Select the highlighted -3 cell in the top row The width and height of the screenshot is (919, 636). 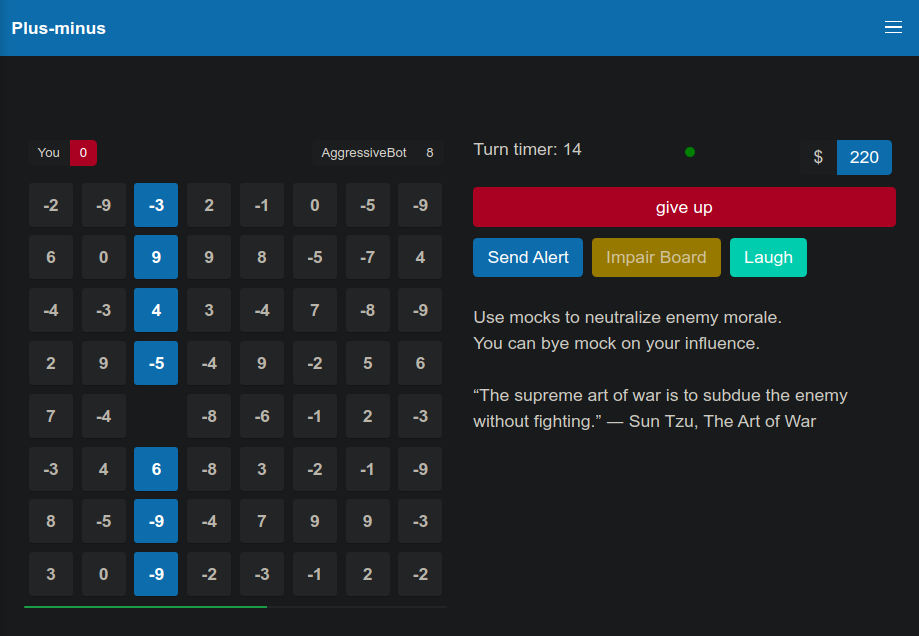tap(156, 204)
